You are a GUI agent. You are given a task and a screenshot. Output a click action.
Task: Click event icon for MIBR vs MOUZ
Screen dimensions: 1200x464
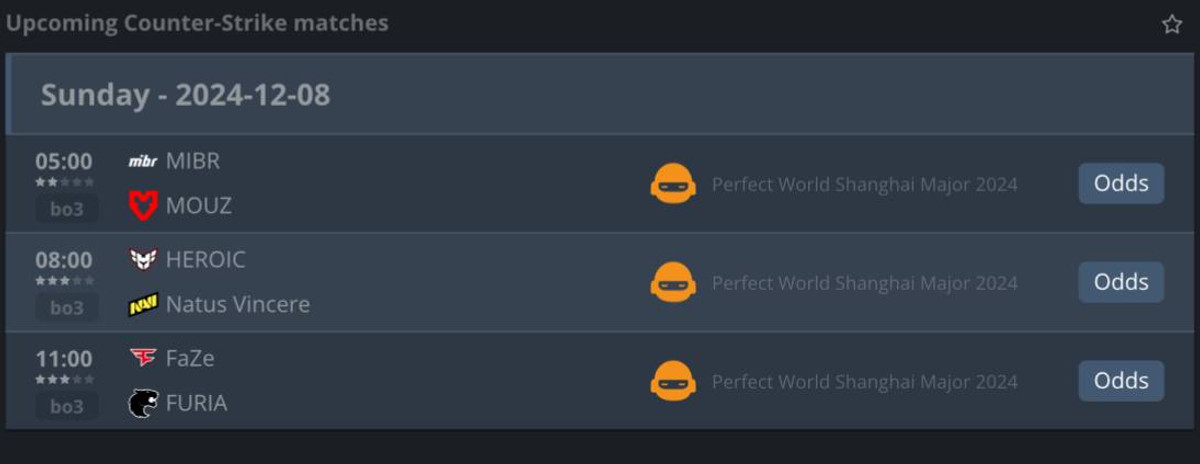tap(673, 184)
